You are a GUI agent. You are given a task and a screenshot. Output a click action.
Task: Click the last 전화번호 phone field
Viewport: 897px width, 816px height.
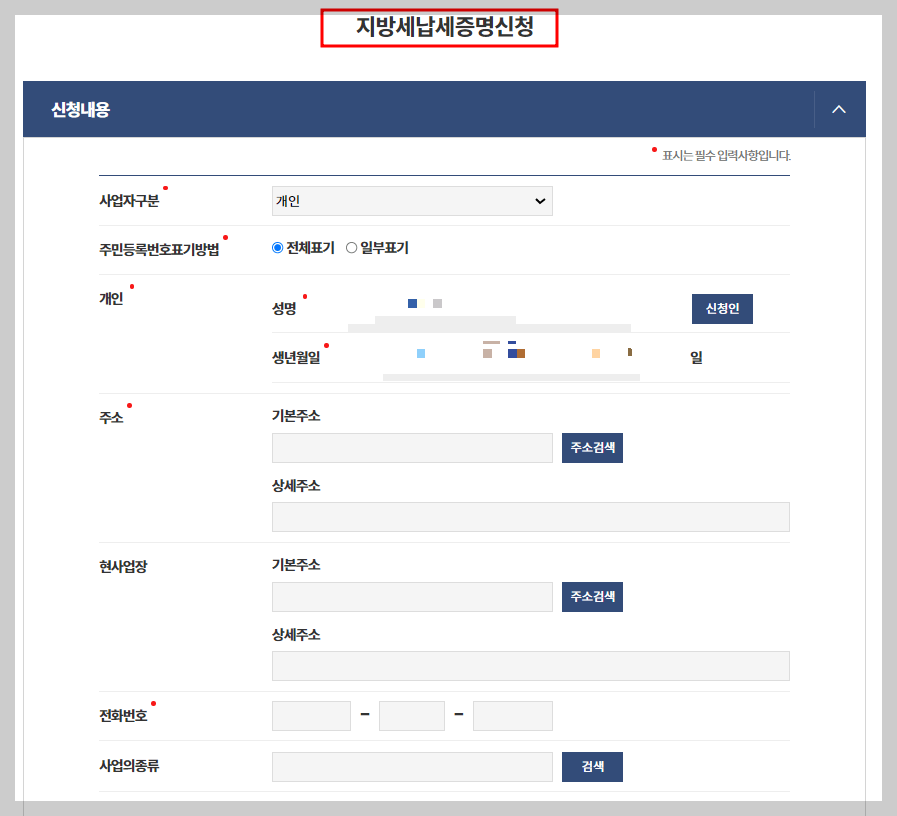tap(513, 715)
